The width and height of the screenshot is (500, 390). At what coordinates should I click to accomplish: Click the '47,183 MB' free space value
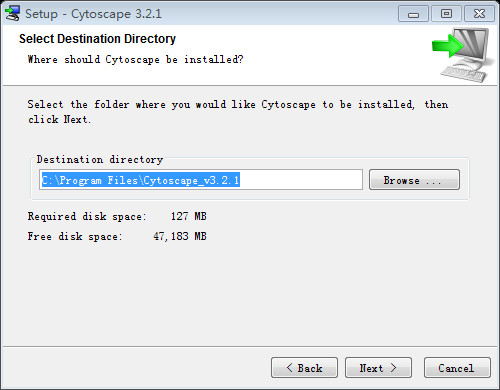click(180, 236)
